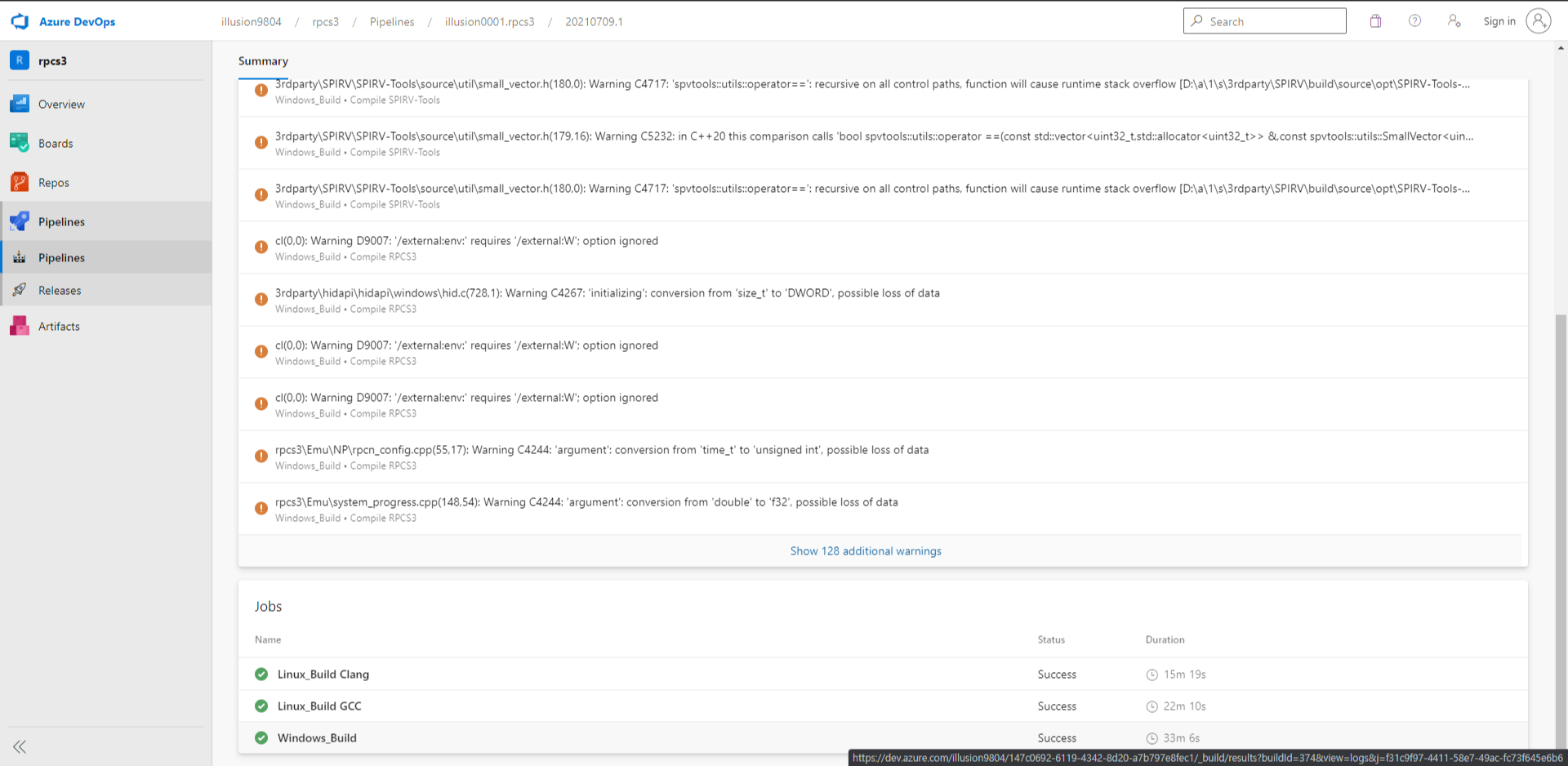Click the search magnifier icon
Viewport: 1568px width, 766px height.
(x=1196, y=21)
